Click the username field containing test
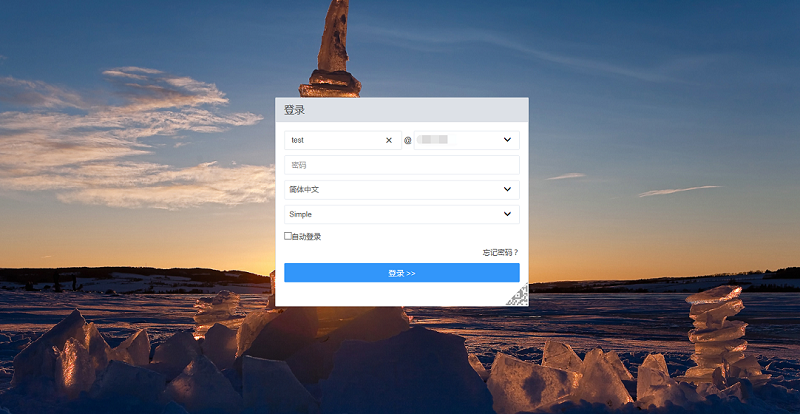The width and height of the screenshot is (800, 414). [343, 140]
